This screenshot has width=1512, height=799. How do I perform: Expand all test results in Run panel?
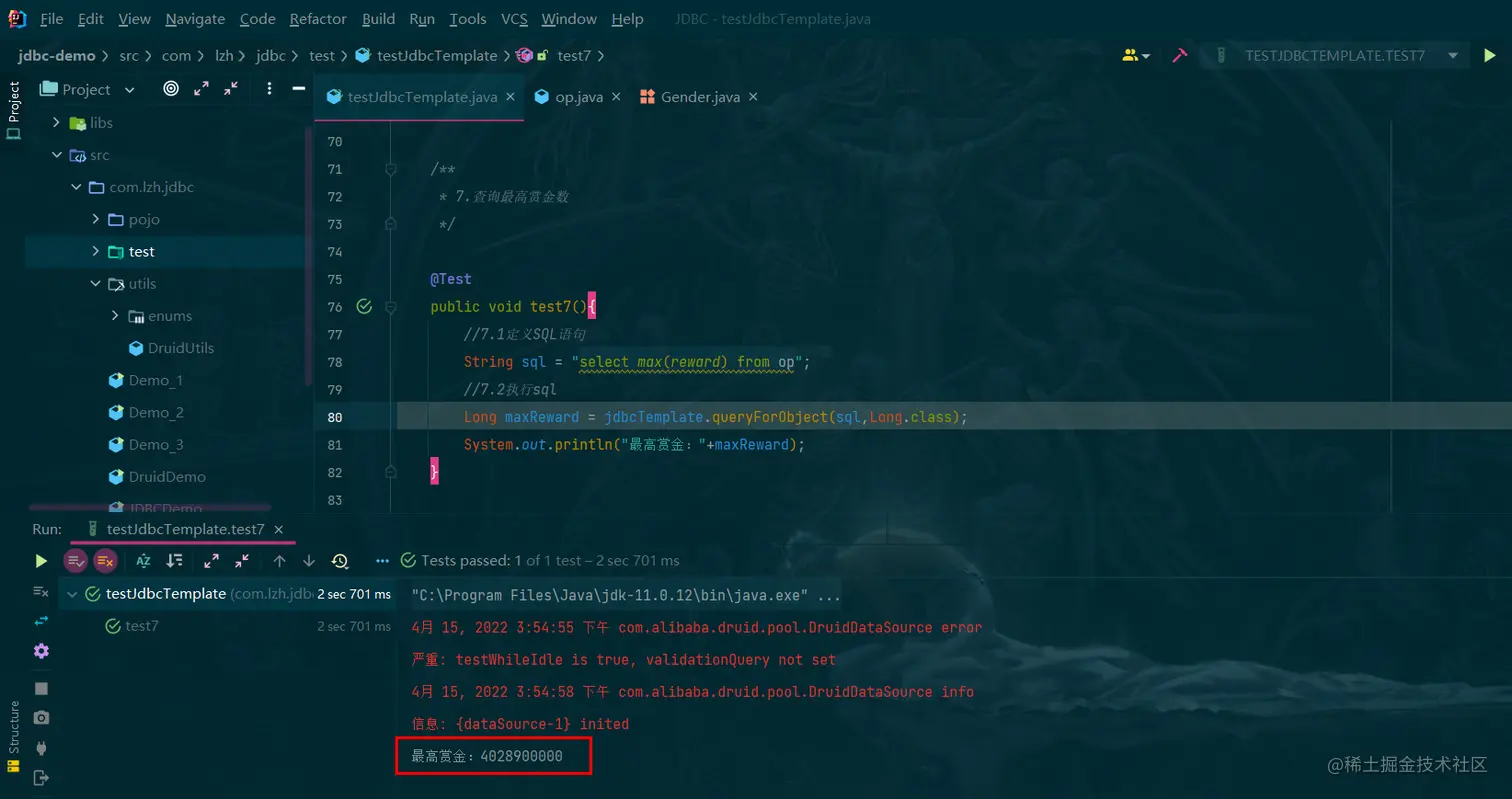pos(211,561)
